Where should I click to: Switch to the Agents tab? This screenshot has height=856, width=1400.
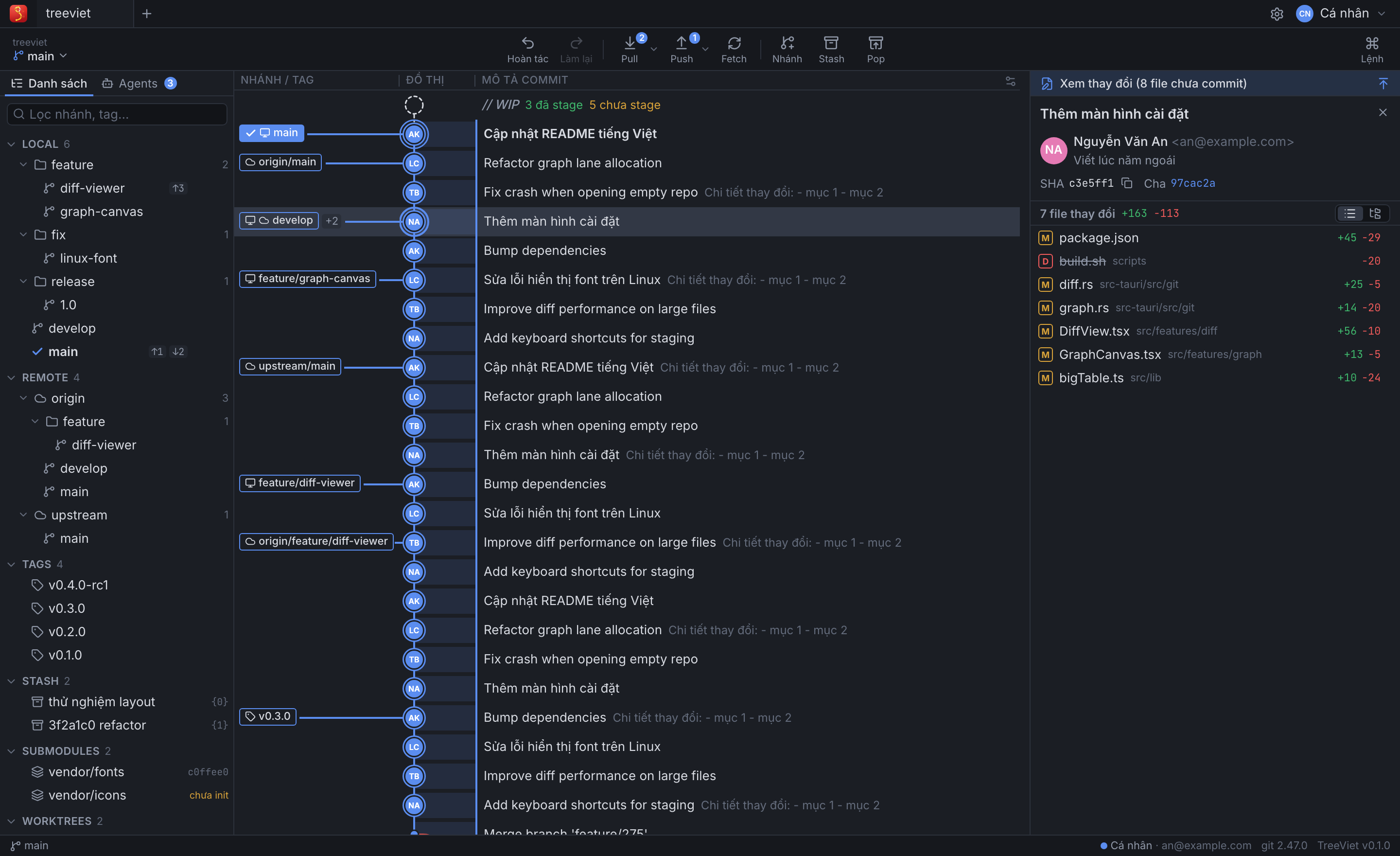[x=139, y=84]
